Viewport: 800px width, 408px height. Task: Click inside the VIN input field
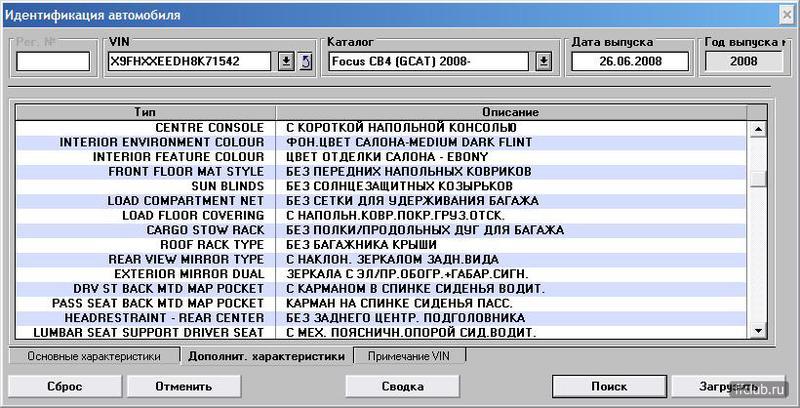click(189, 62)
